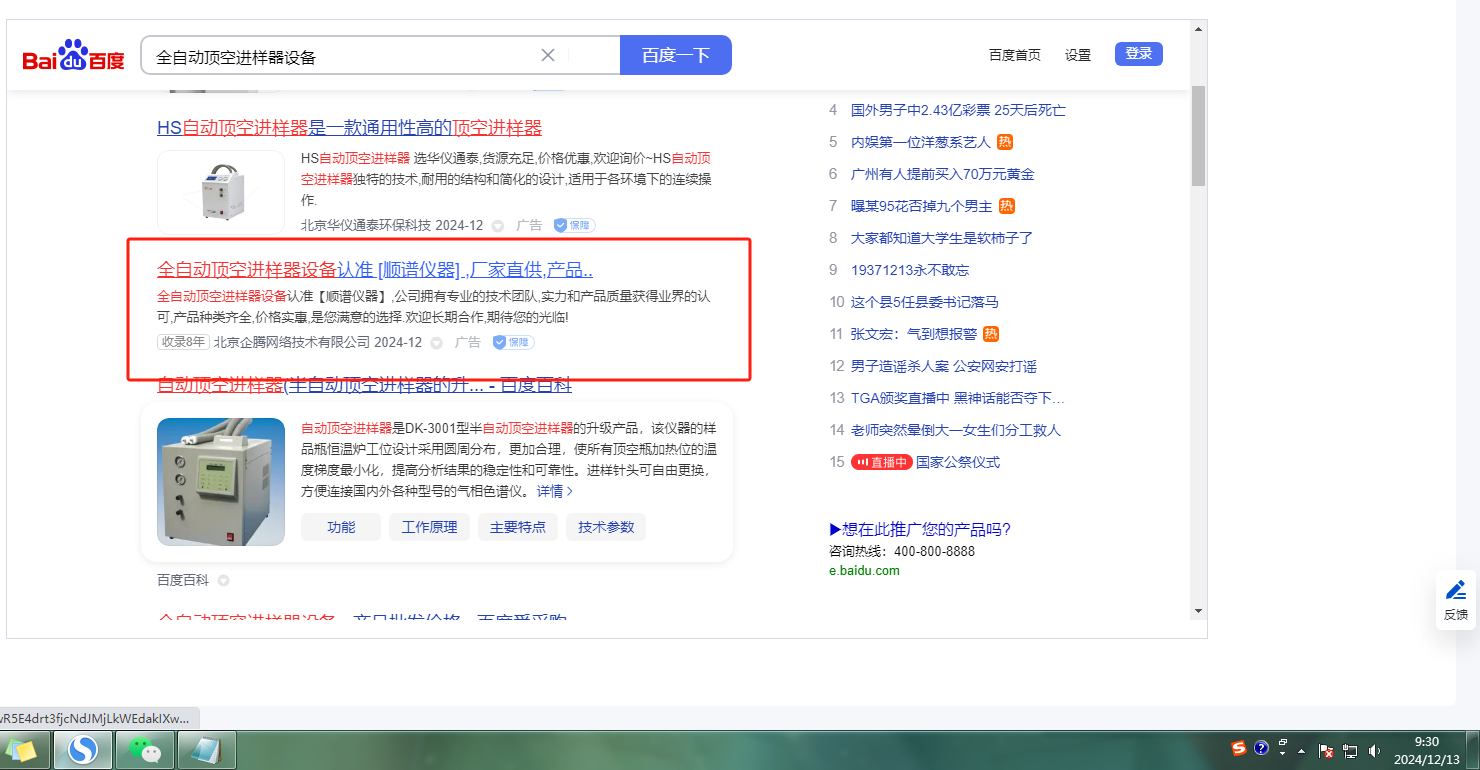Select the 工作原理 tab in Baike card

pyautogui.click(x=429, y=527)
